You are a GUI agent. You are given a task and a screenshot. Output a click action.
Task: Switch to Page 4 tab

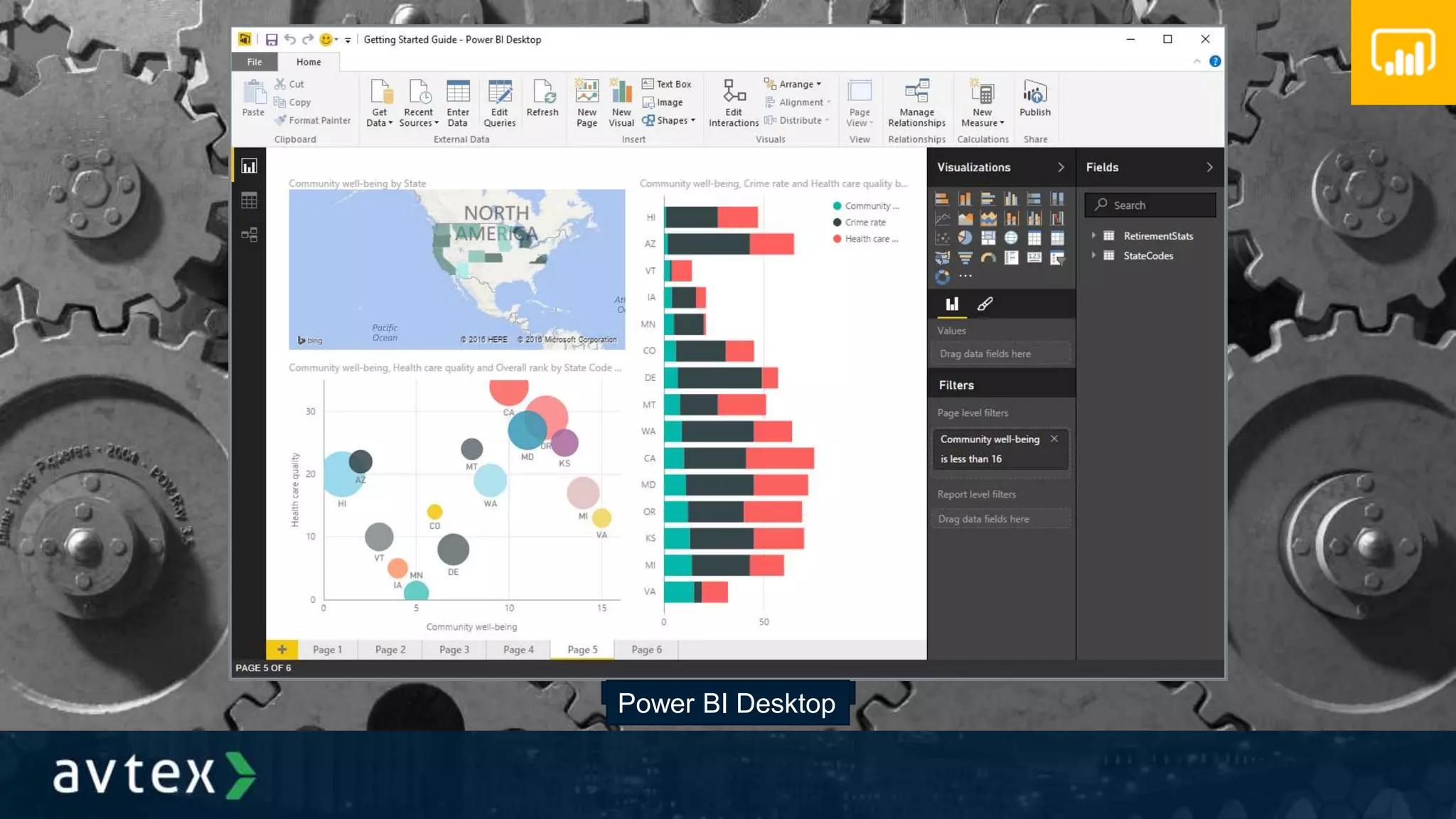click(518, 650)
